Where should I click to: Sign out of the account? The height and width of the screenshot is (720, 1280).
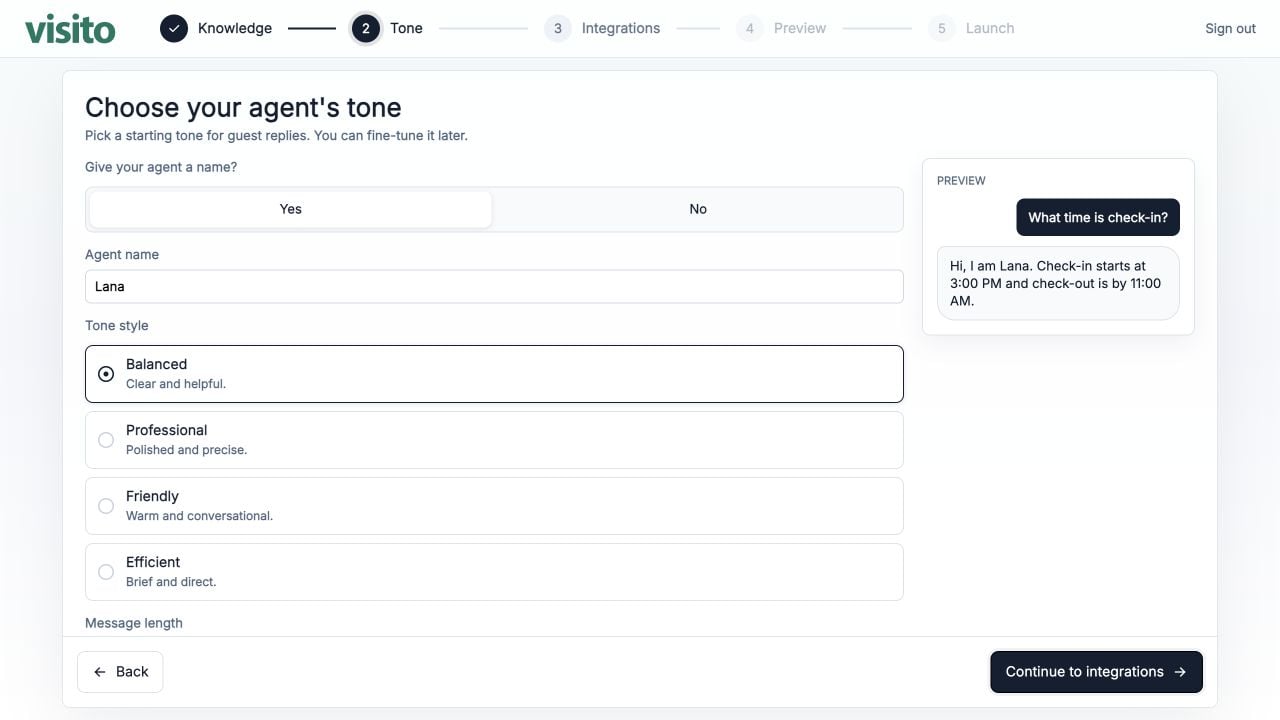pyautogui.click(x=1230, y=28)
